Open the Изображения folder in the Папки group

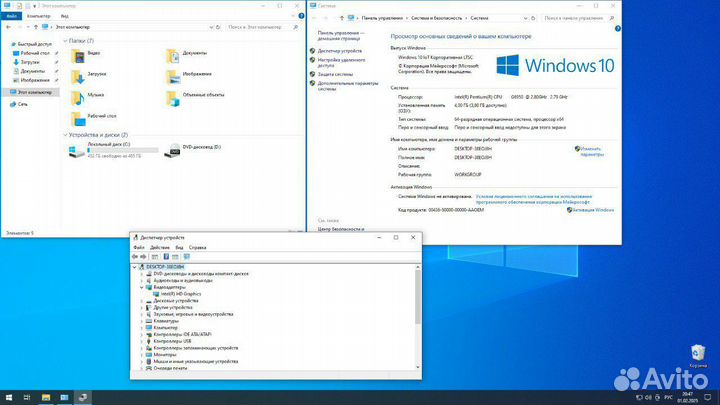point(189,76)
